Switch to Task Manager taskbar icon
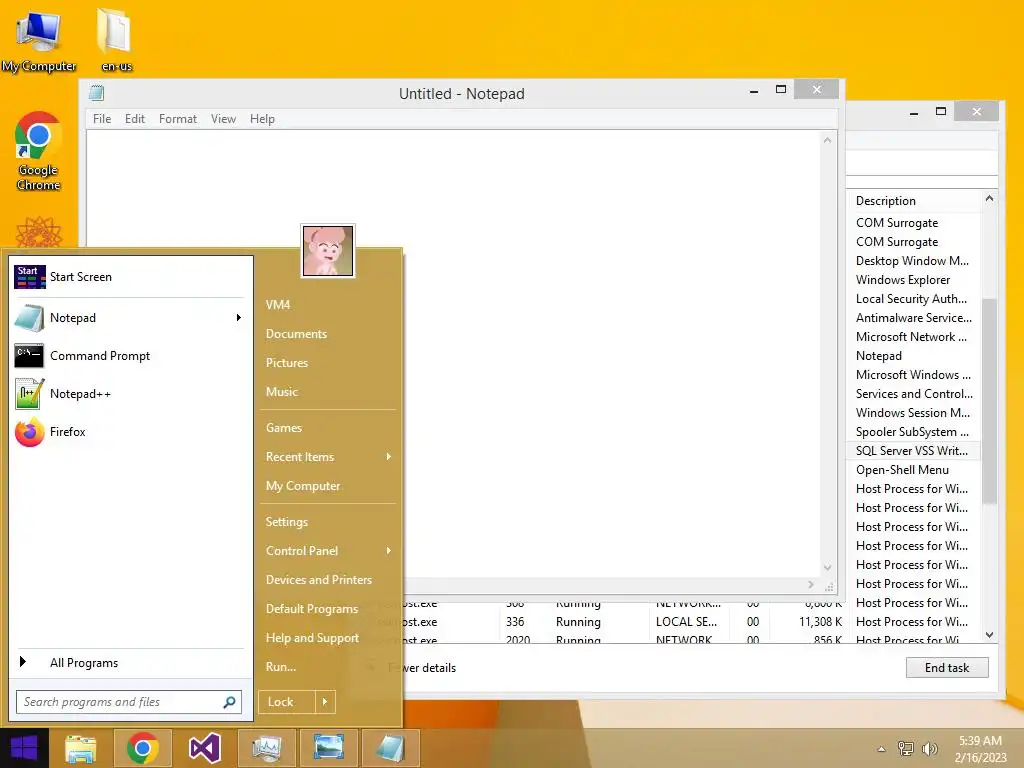Viewport: 1024px width, 768px height. (x=266, y=748)
